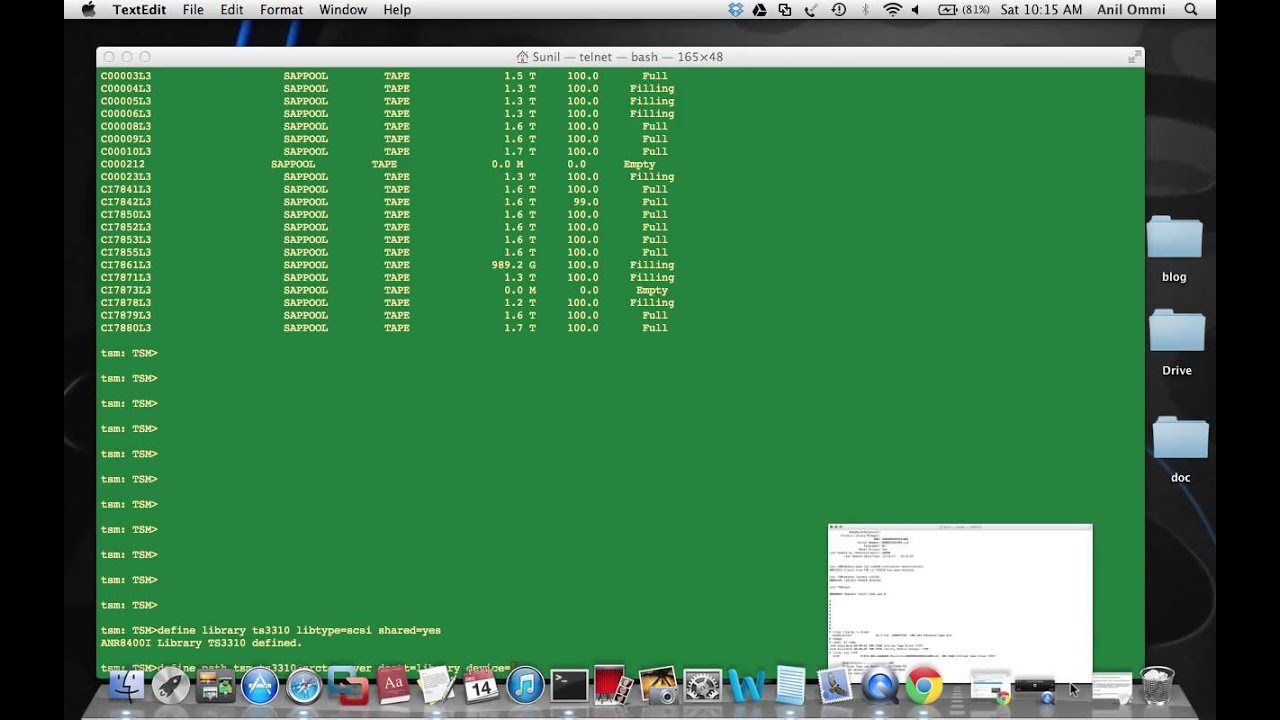Open Google Chrome from the Dock

924,686
